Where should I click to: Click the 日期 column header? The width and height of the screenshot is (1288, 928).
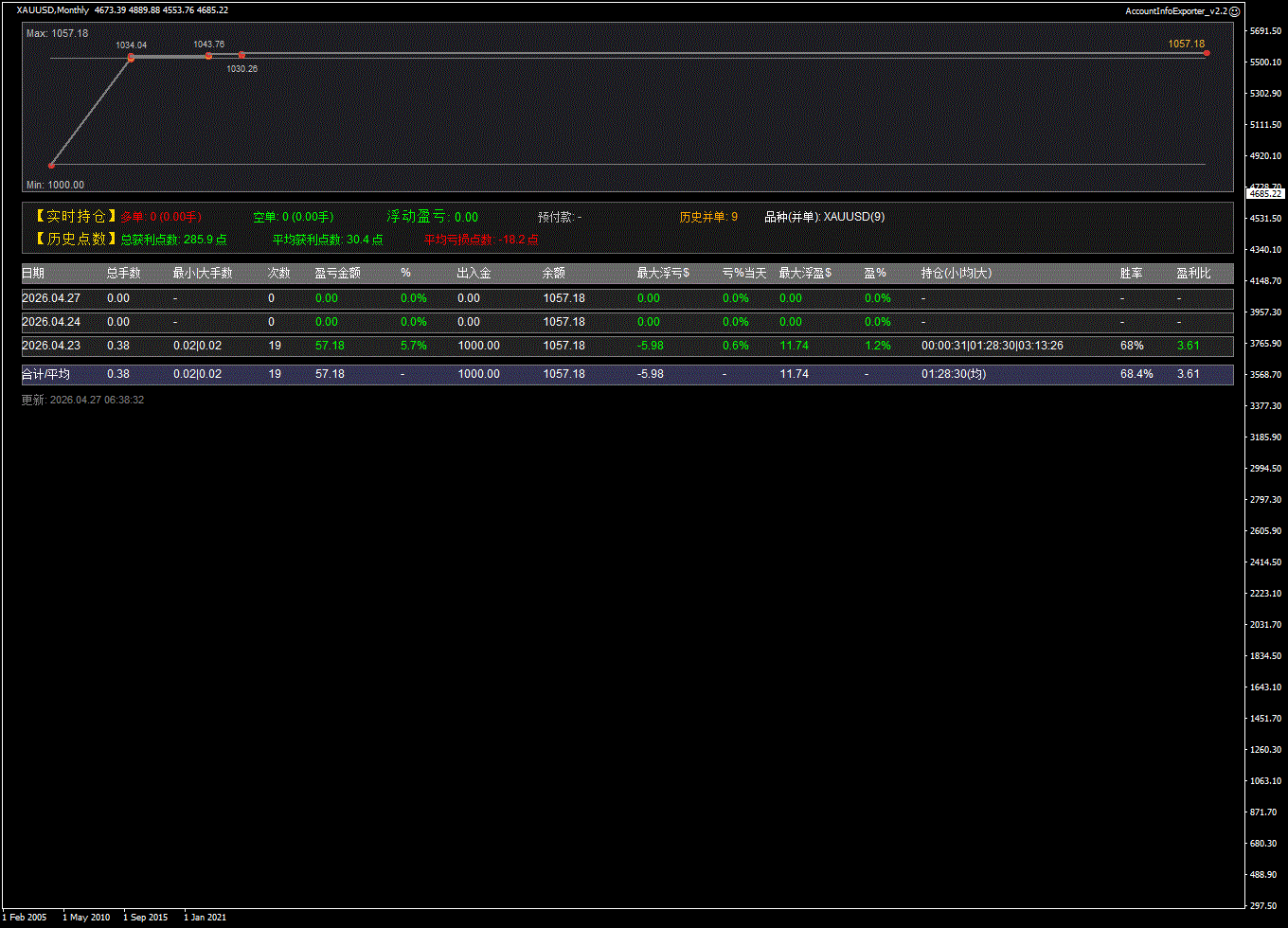pyautogui.click(x=33, y=274)
